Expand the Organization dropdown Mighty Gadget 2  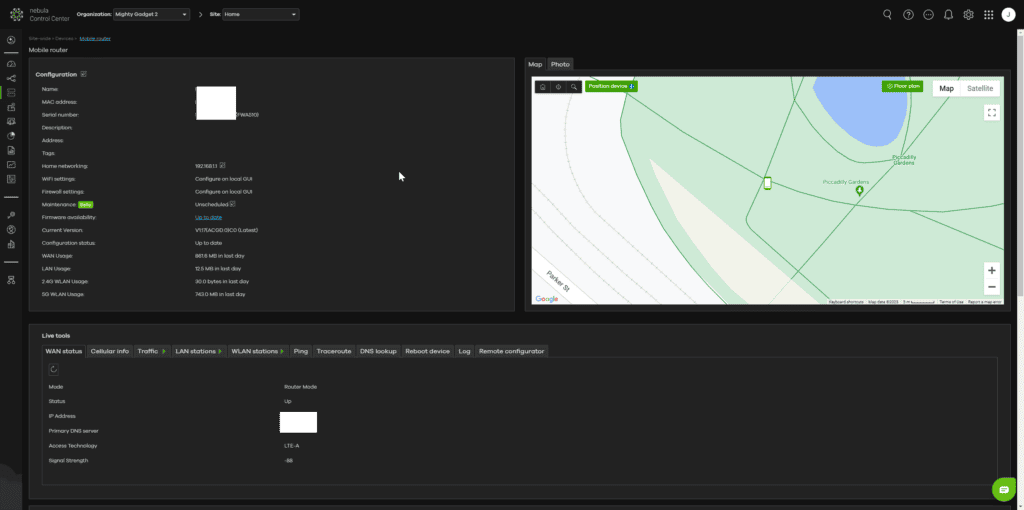[150, 15]
